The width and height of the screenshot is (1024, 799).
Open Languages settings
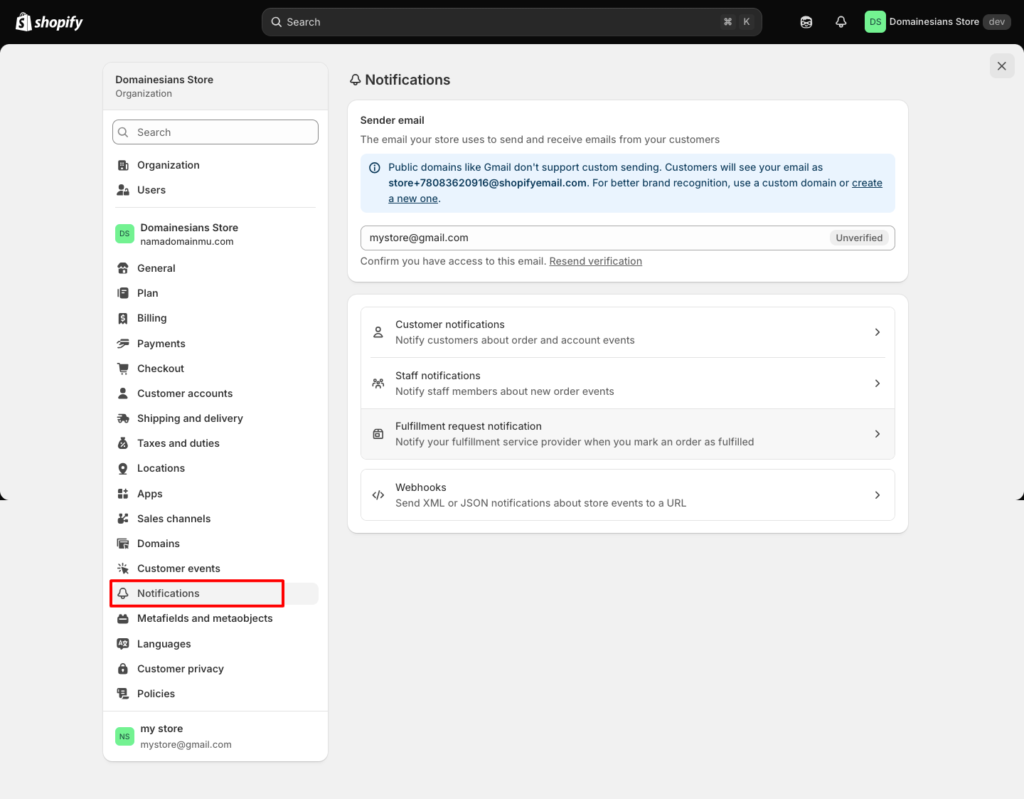216,644
